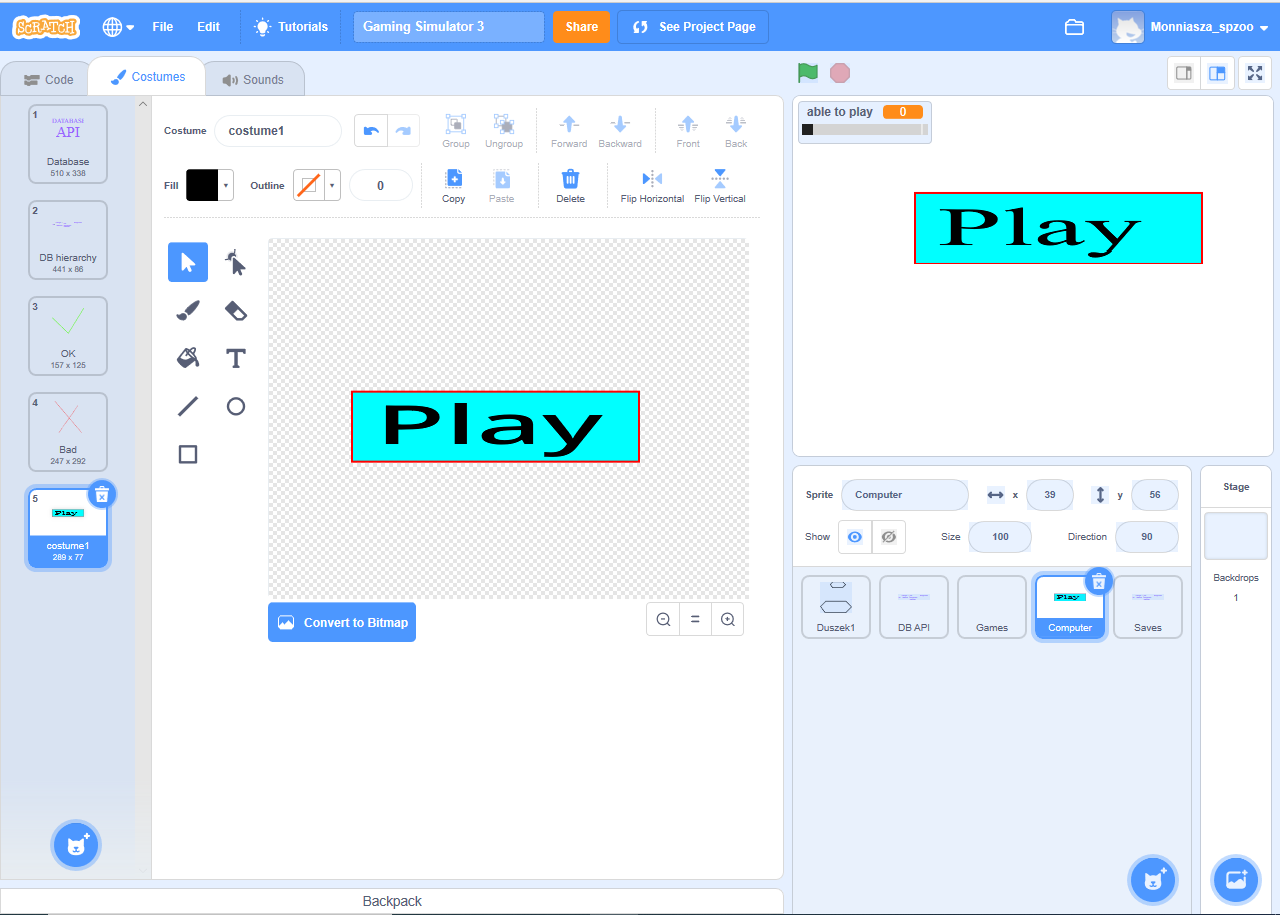Screen dimensions: 1280x915
Task: Pick the Fill bucket tool
Action: coord(188,358)
